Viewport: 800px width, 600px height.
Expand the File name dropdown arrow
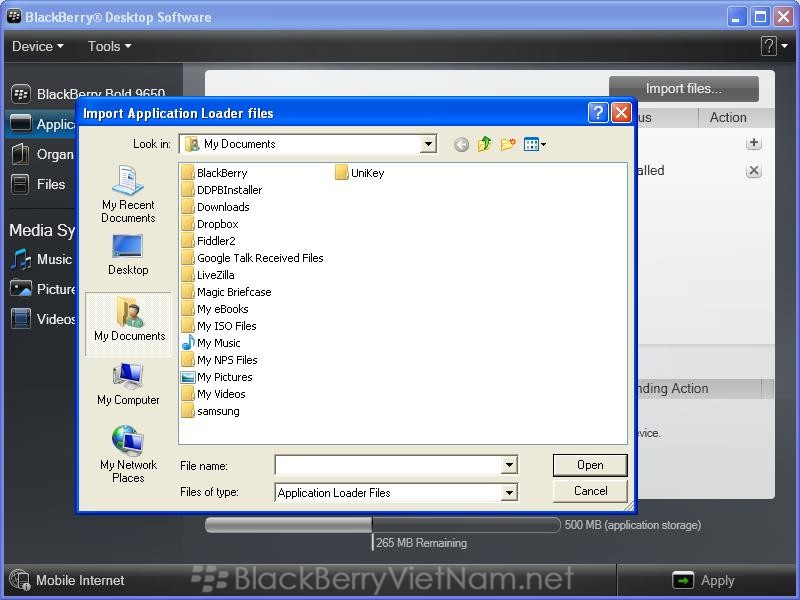coord(509,465)
